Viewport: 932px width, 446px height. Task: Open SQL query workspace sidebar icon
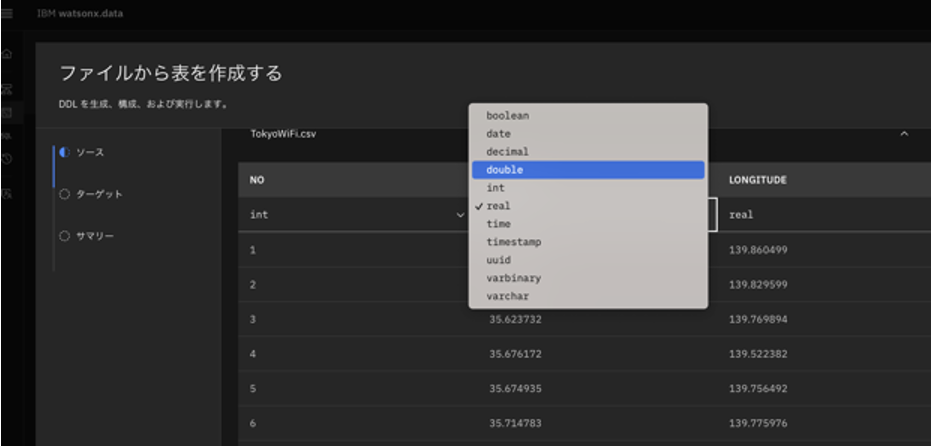[7, 136]
